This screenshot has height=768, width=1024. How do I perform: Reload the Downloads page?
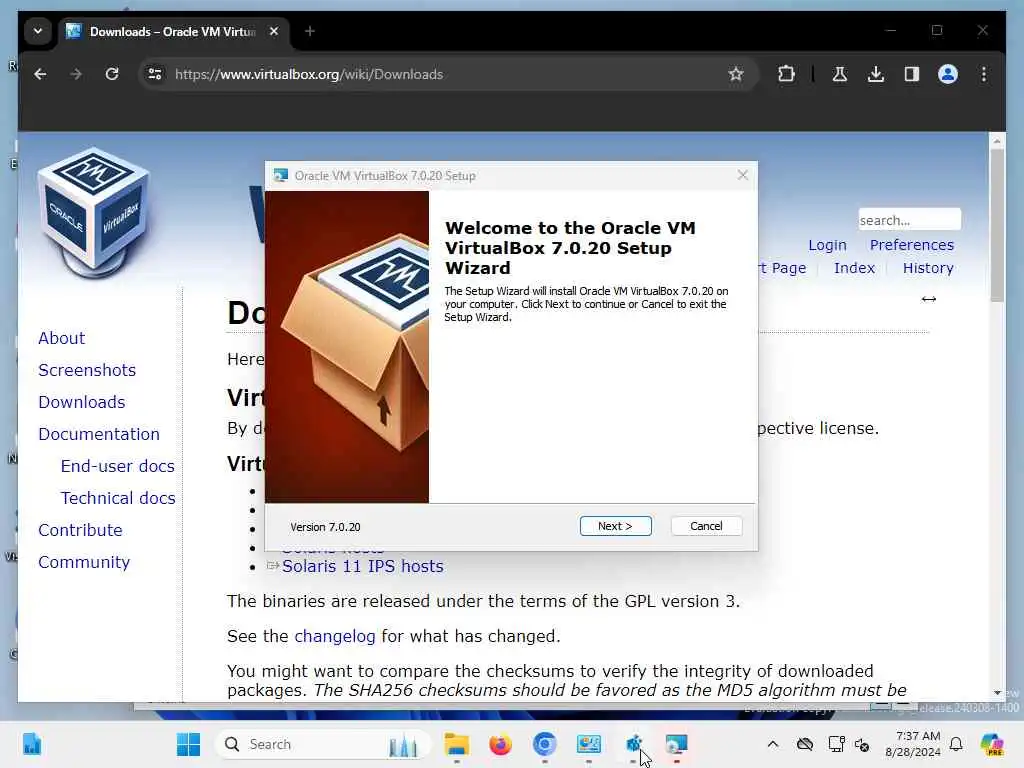pos(112,74)
